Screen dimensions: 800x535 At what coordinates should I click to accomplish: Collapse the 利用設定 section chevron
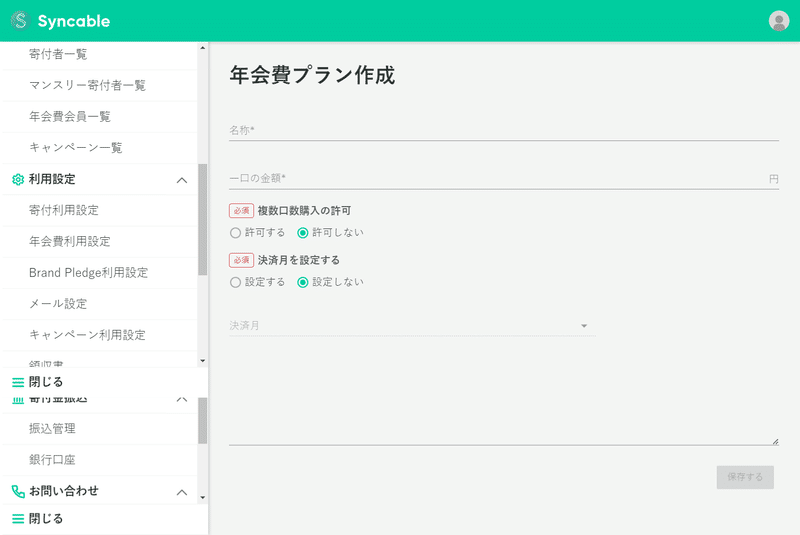click(182, 180)
